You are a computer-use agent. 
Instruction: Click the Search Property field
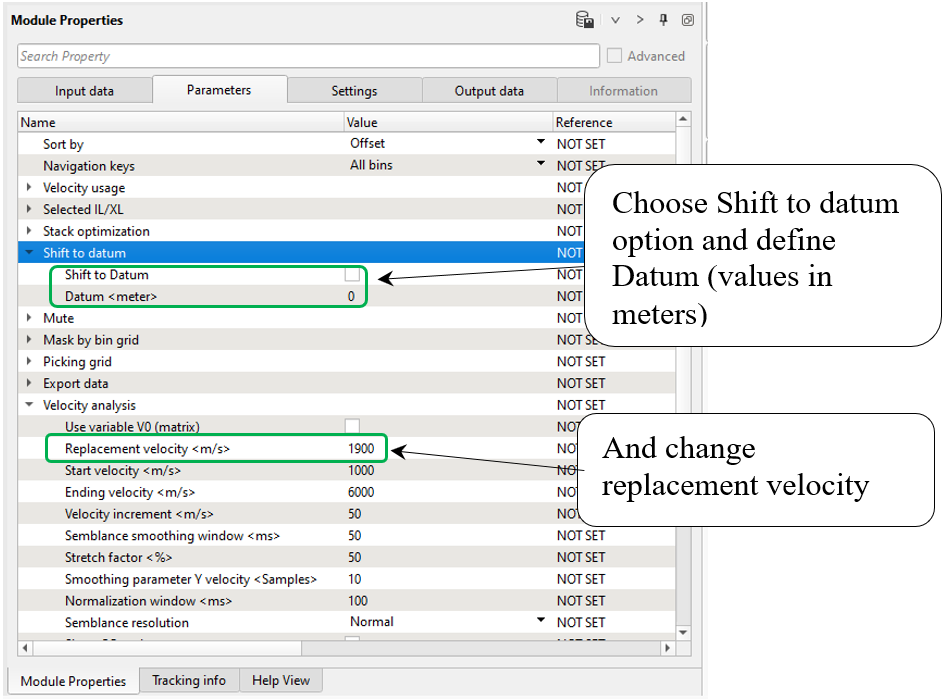308,56
